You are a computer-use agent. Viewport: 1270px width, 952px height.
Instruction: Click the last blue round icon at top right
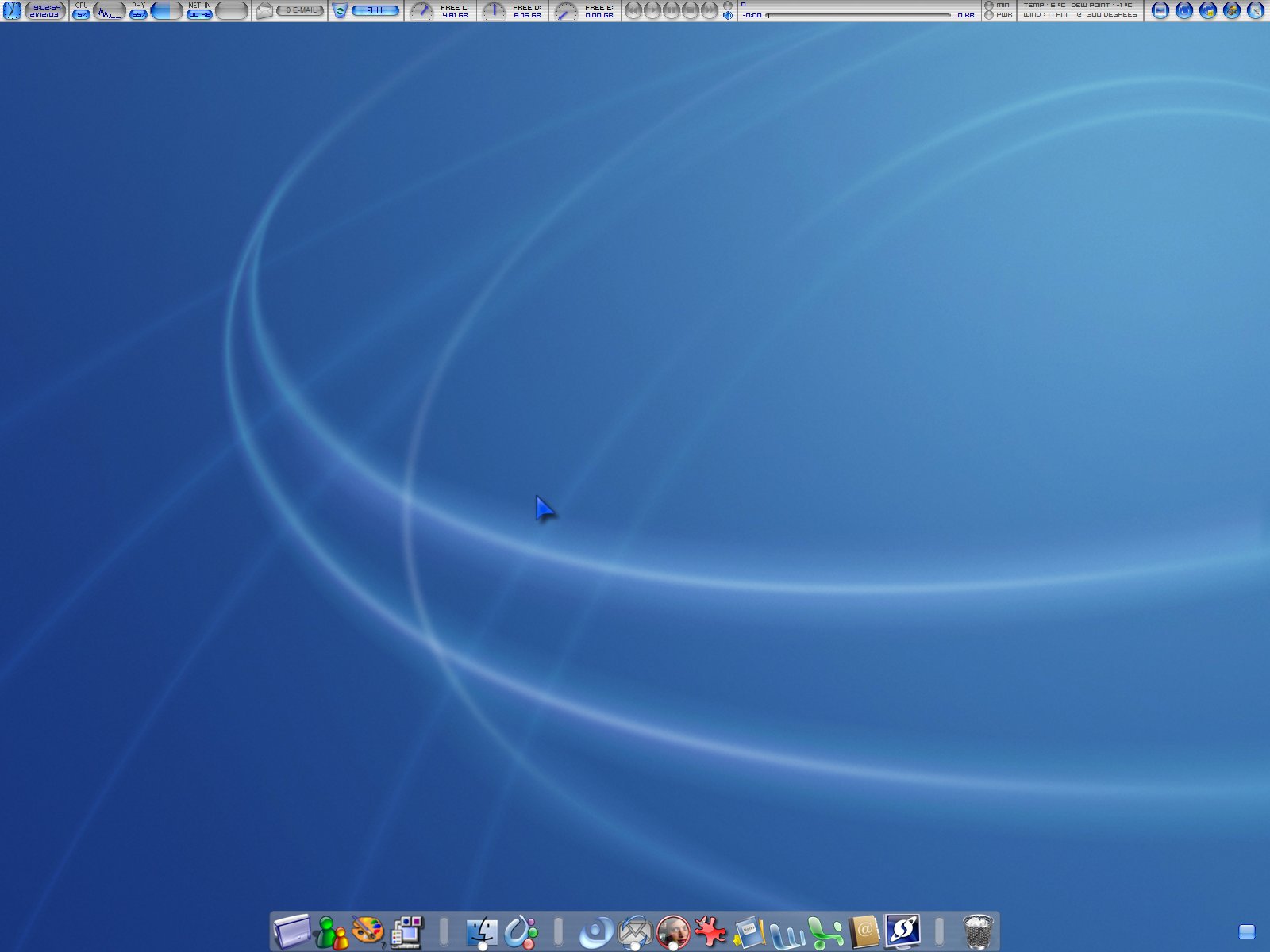[x=1256, y=10]
